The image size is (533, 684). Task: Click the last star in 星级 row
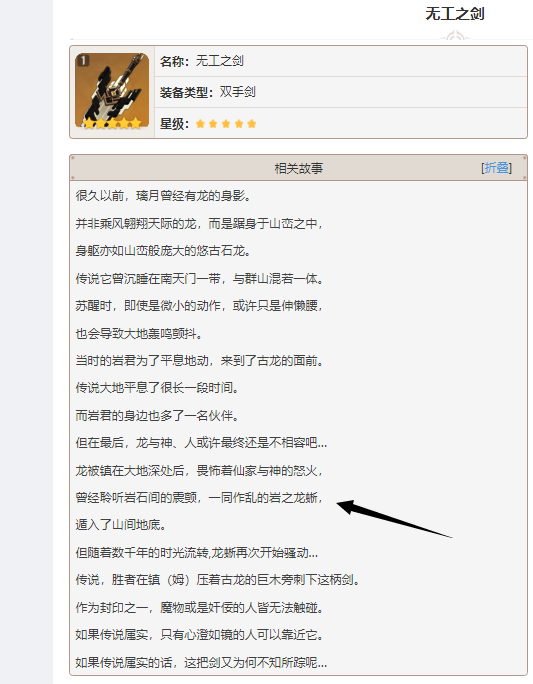(x=252, y=124)
